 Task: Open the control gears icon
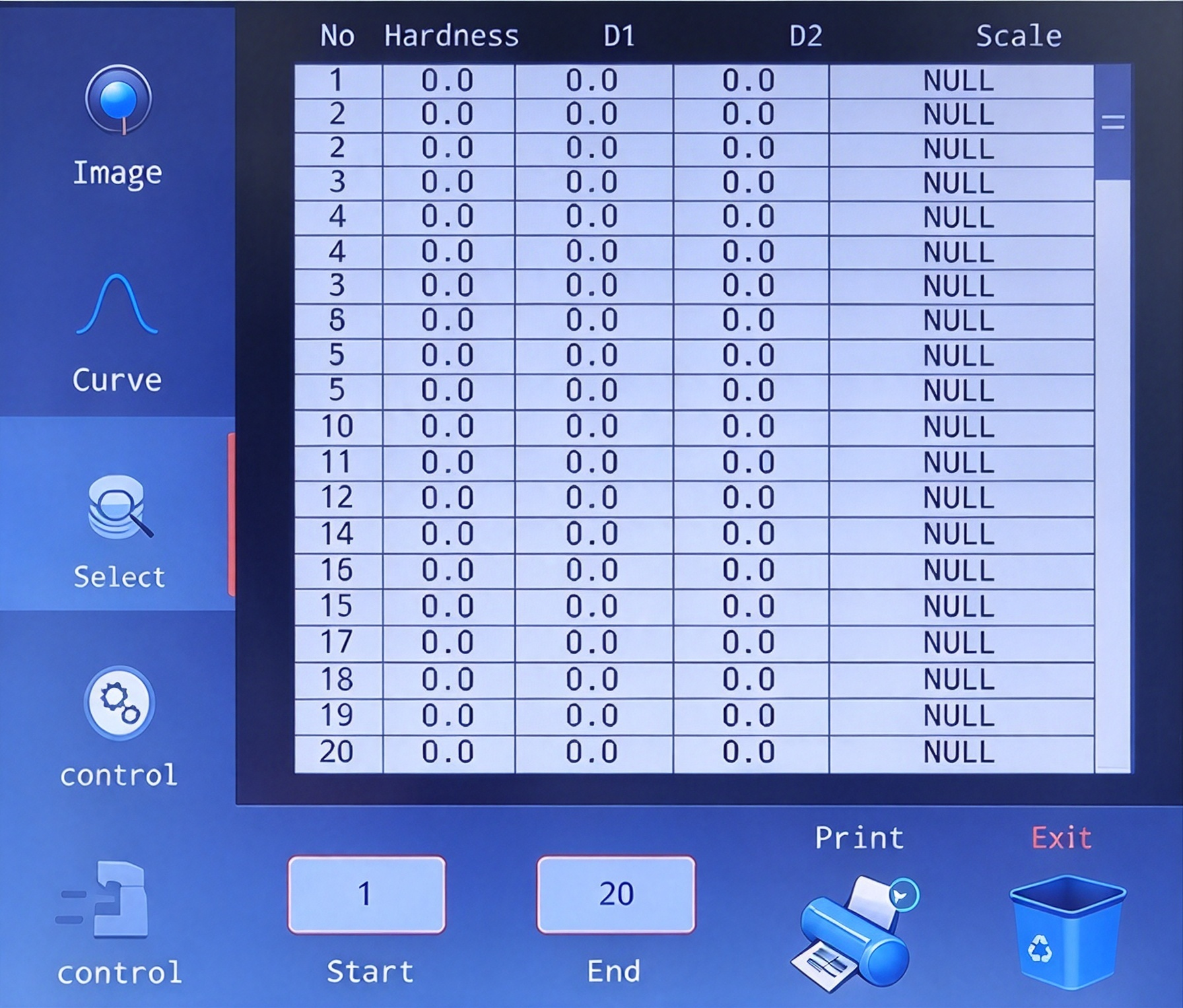(119, 703)
